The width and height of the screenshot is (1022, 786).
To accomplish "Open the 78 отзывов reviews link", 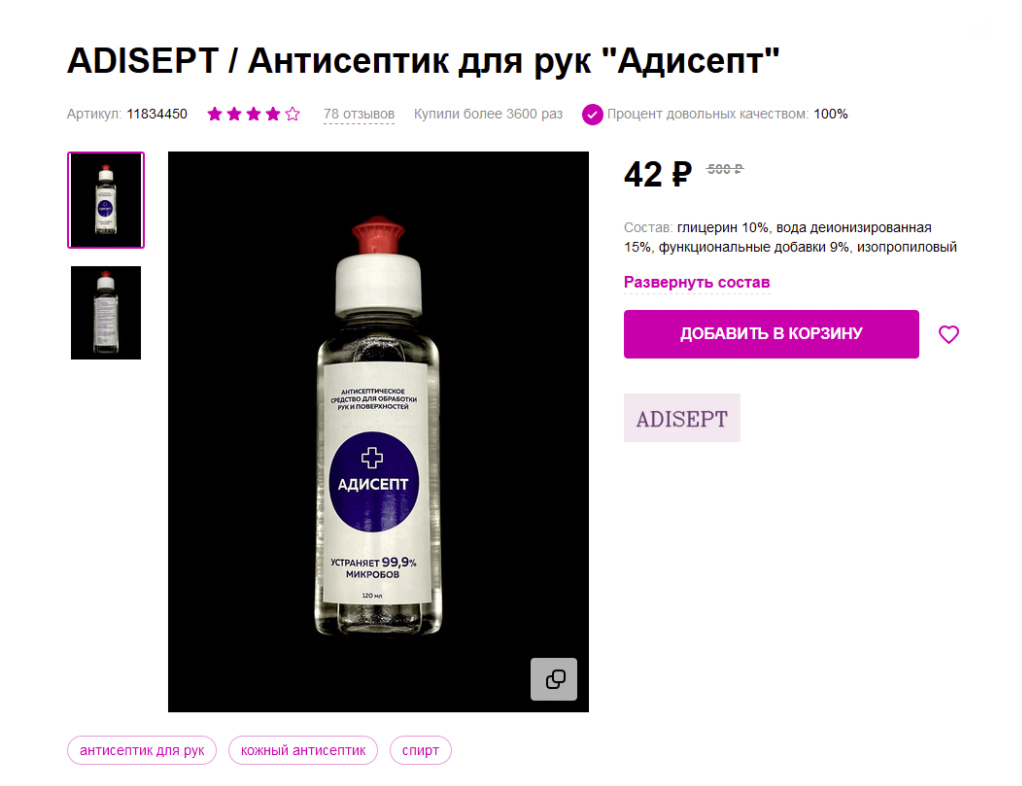I will (x=359, y=114).
